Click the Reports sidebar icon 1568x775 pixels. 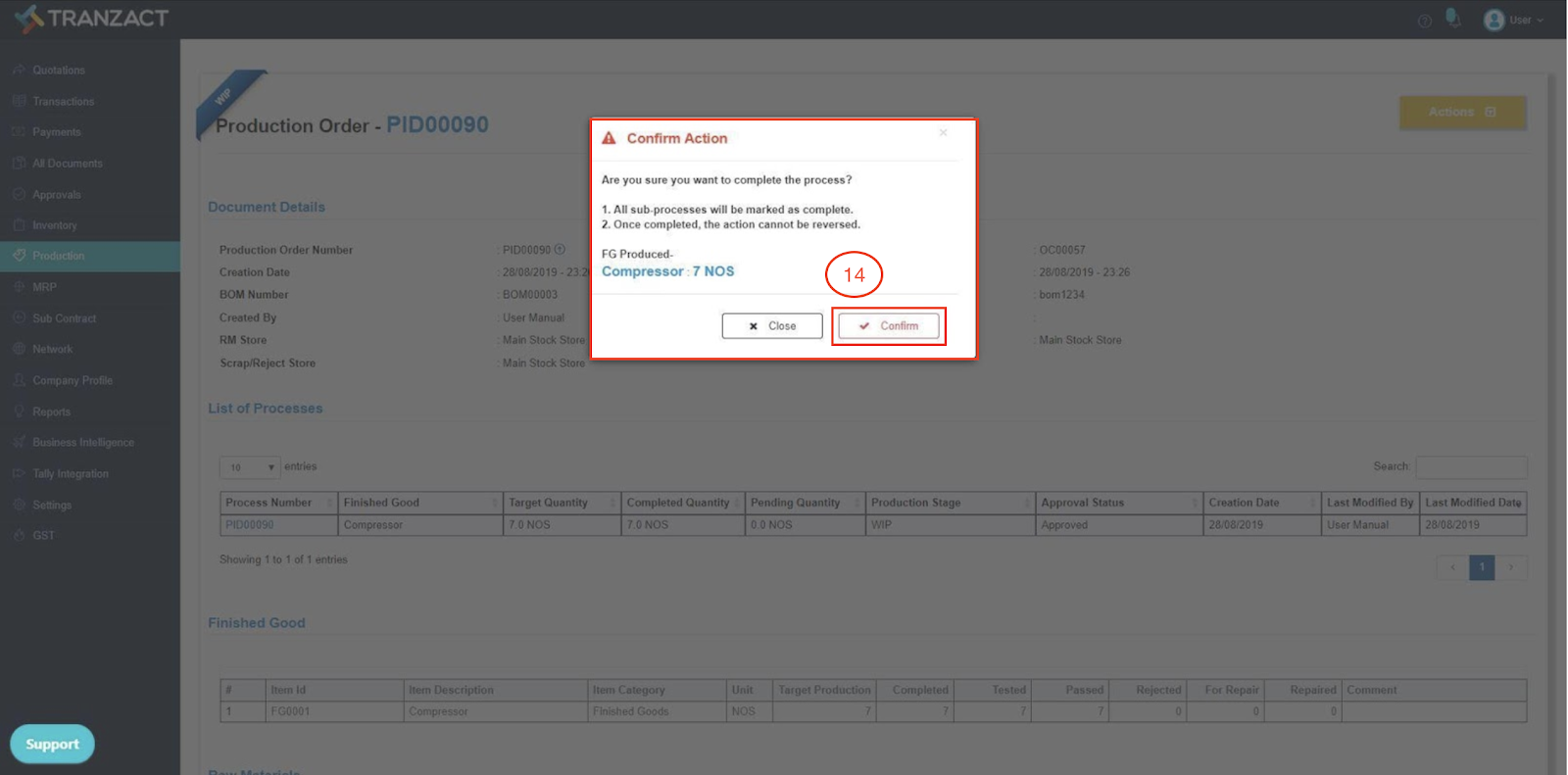click(x=19, y=411)
